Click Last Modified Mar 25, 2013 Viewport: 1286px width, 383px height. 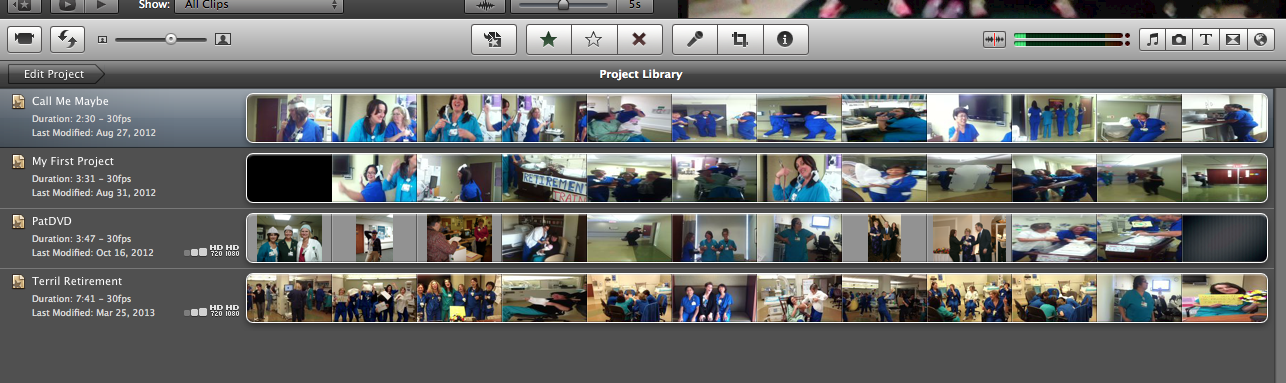[x=94, y=312]
